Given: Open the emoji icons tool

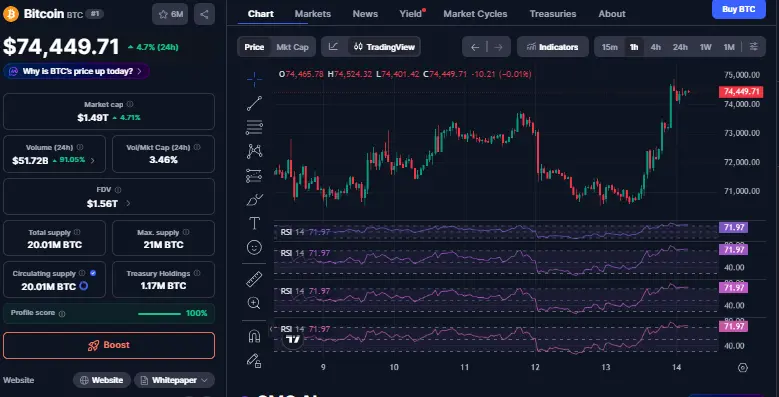Looking at the screenshot, I should (254, 247).
